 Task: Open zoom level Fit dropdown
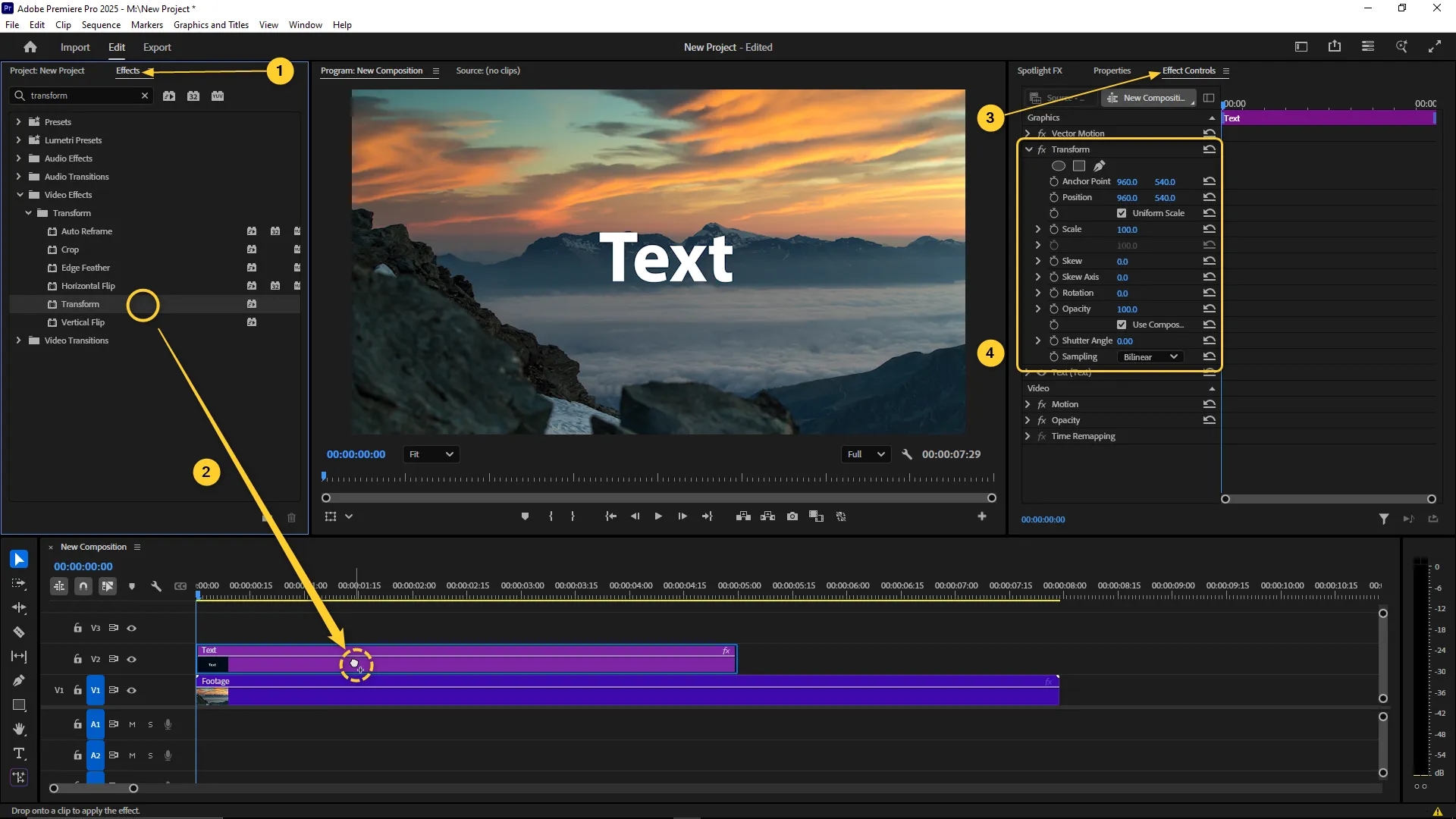[431, 454]
